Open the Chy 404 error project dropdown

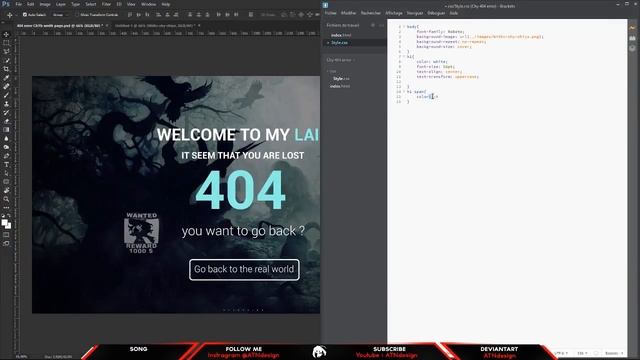point(341,60)
